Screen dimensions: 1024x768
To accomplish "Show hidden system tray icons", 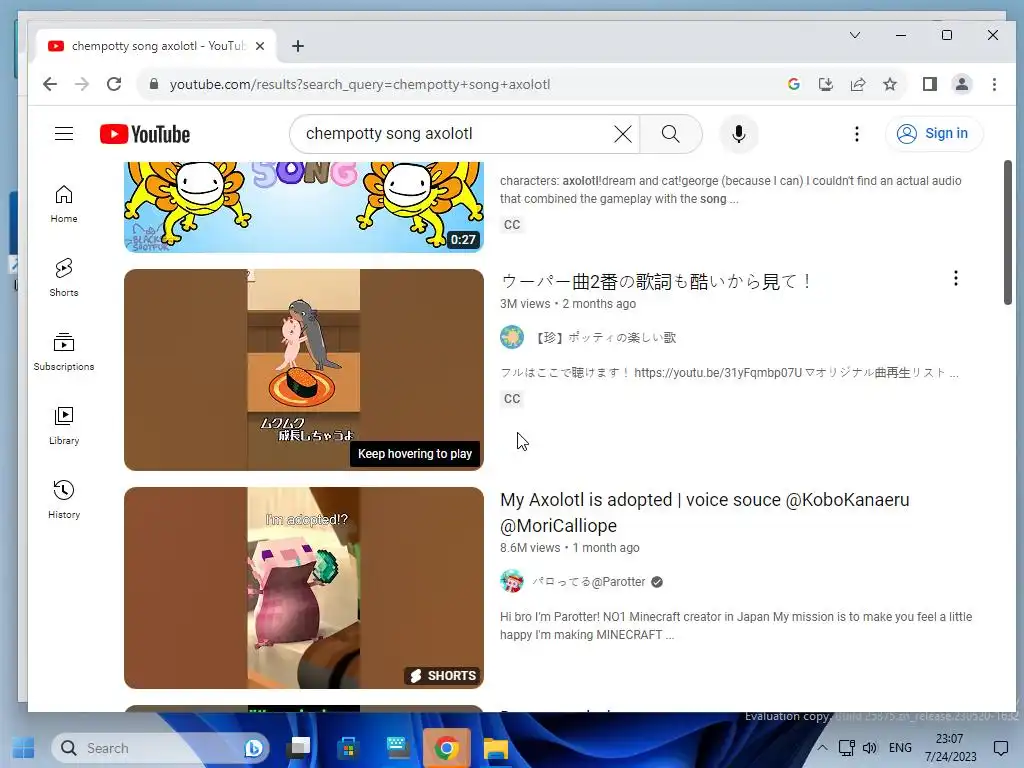I will (822, 748).
